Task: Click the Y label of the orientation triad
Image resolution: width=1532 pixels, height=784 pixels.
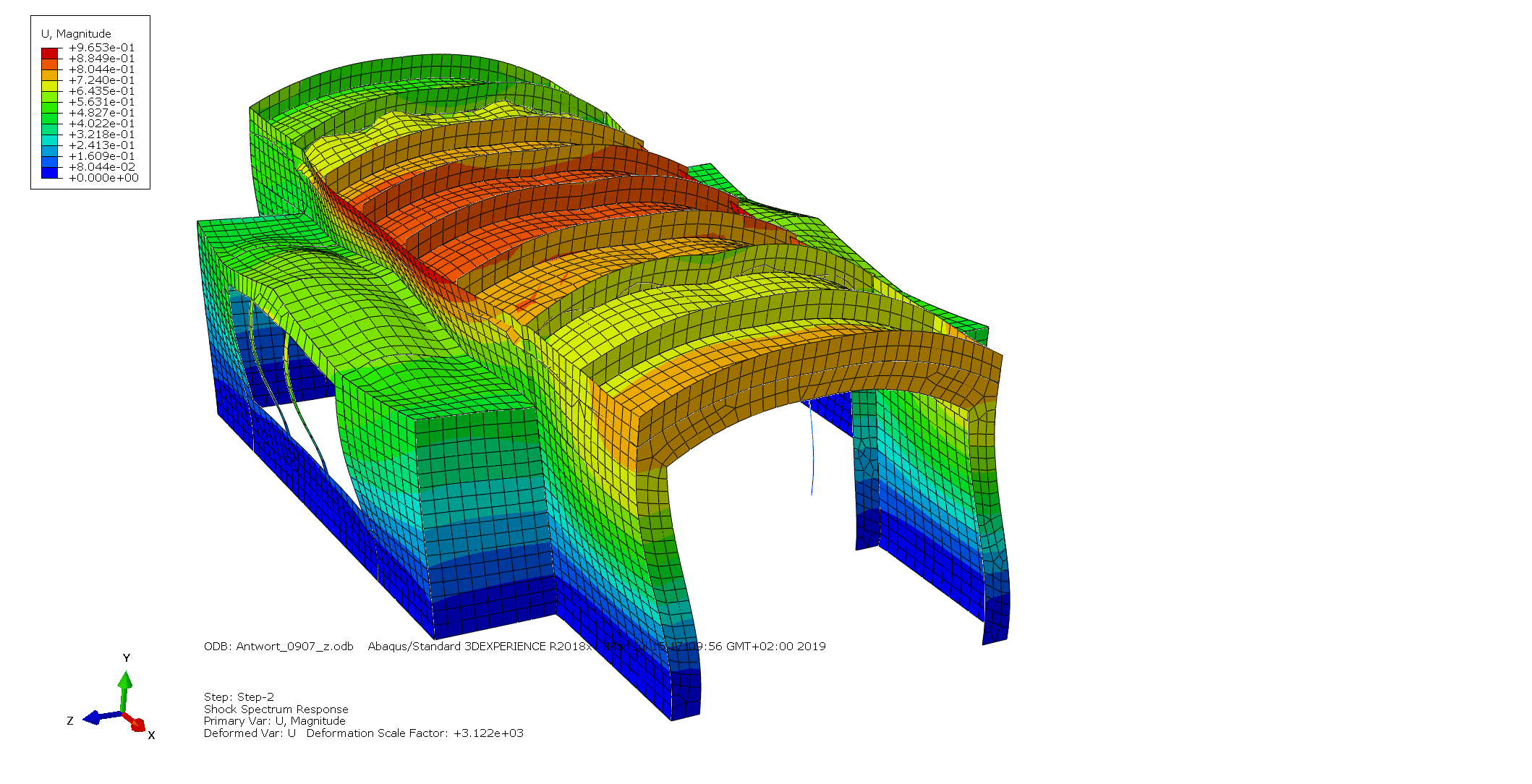Action: pos(127,658)
